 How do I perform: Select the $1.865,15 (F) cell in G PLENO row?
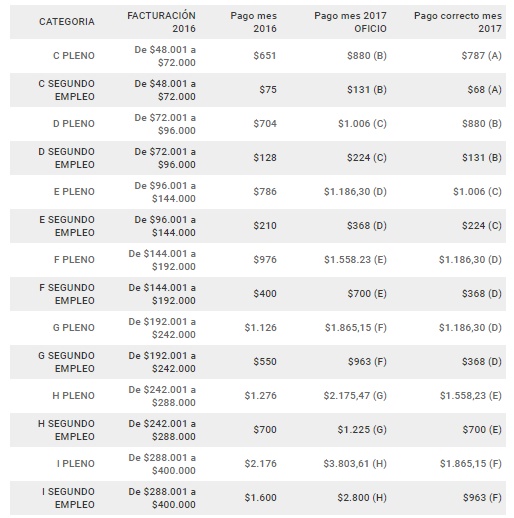(356, 328)
